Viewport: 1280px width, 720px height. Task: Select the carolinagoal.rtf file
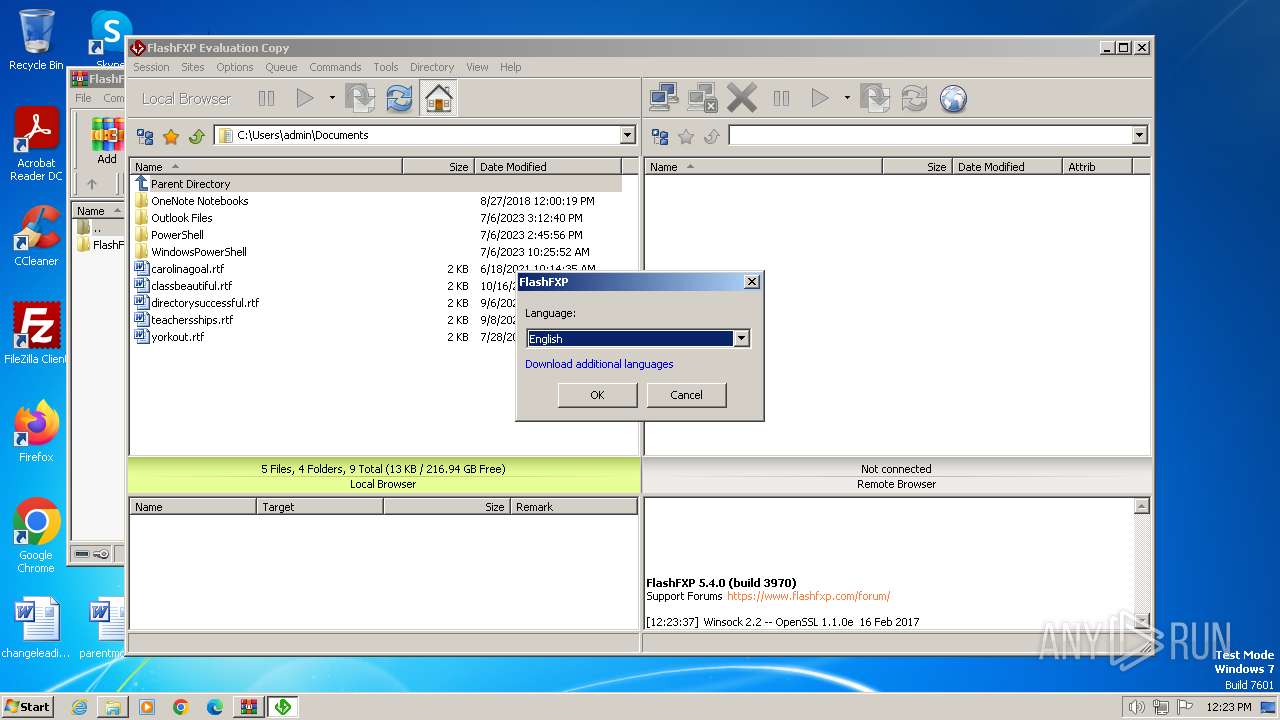[x=376, y=269]
